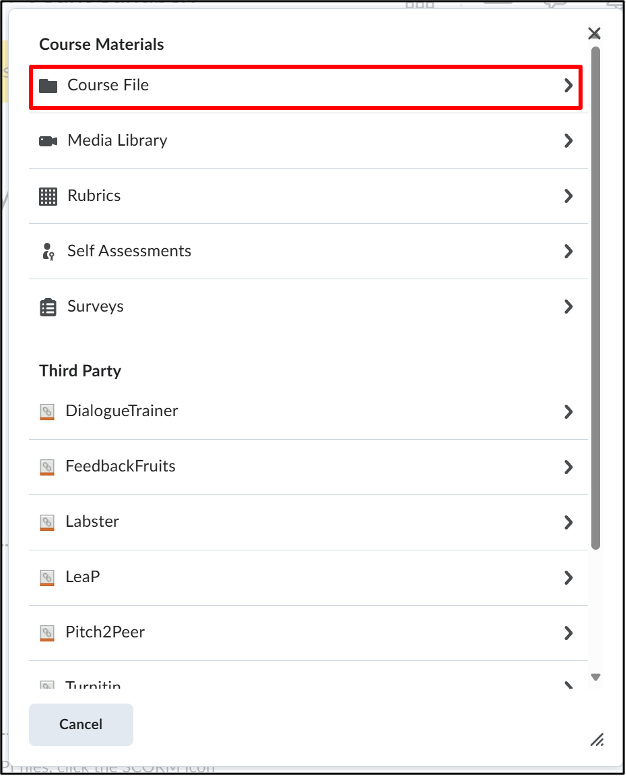The height and width of the screenshot is (776, 626).
Task: Click the scrollbar down arrow
Action: (596, 677)
